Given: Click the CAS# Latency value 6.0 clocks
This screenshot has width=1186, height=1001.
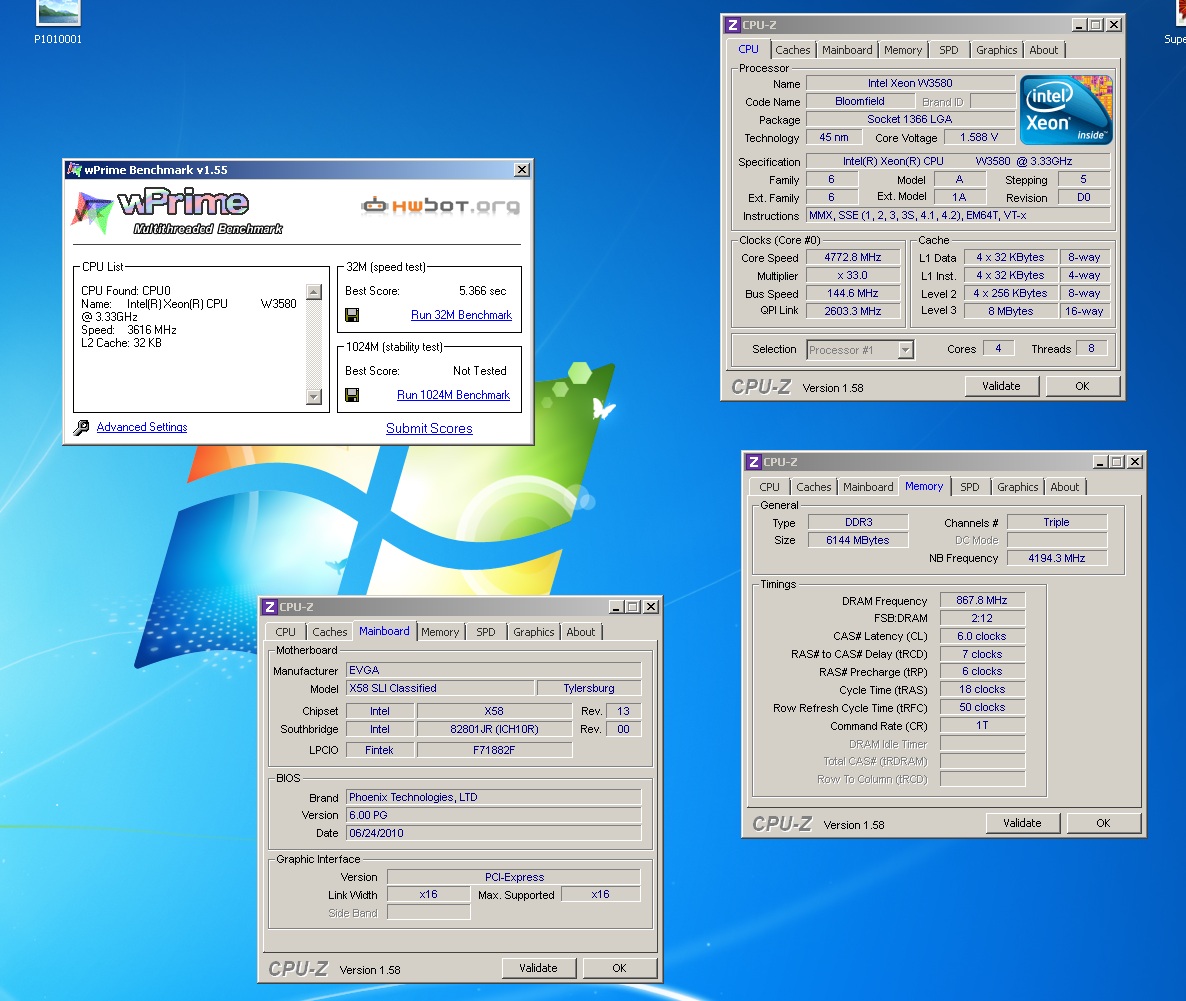Looking at the screenshot, I should (982, 636).
